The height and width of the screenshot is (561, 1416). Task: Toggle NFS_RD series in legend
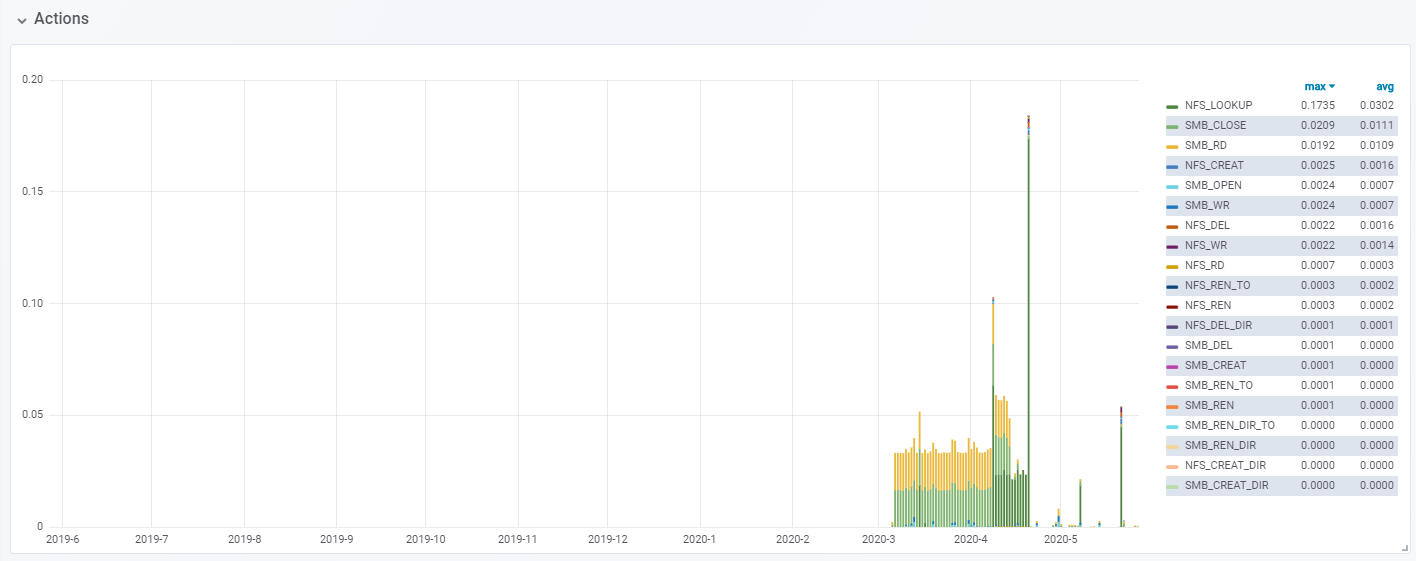[x=1205, y=265]
